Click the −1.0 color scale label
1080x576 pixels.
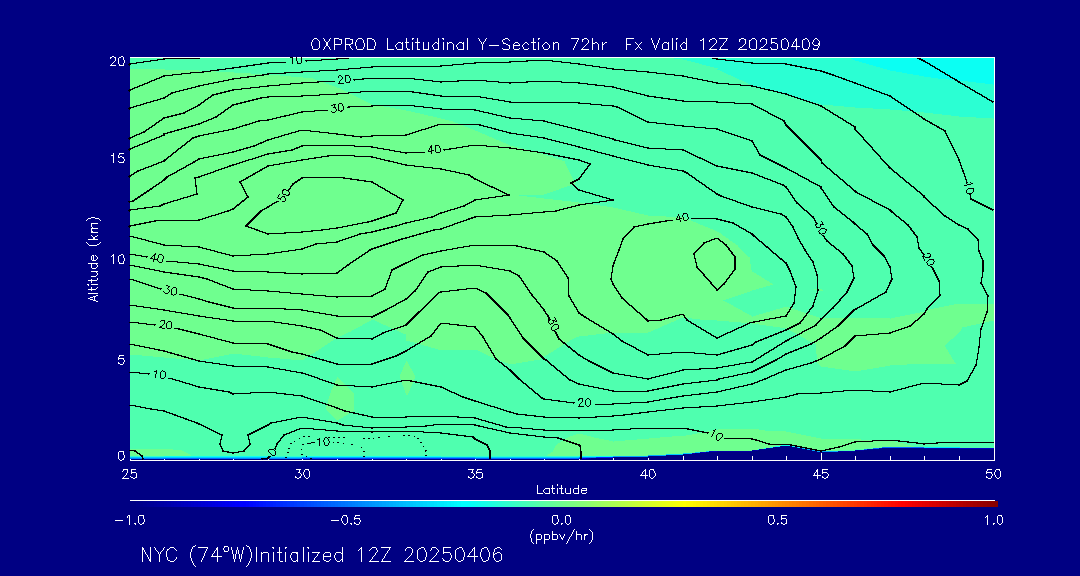pyautogui.click(x=129, y=520)
